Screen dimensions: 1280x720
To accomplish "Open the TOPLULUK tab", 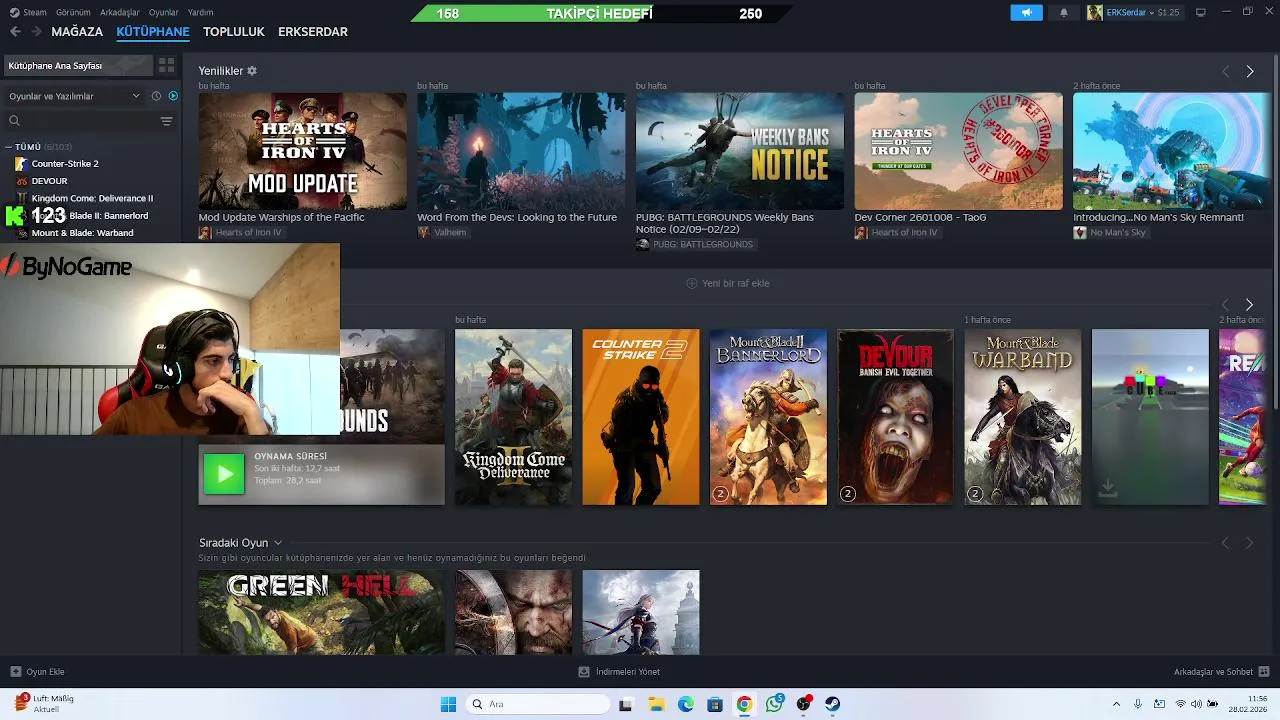I will [234, 32].
